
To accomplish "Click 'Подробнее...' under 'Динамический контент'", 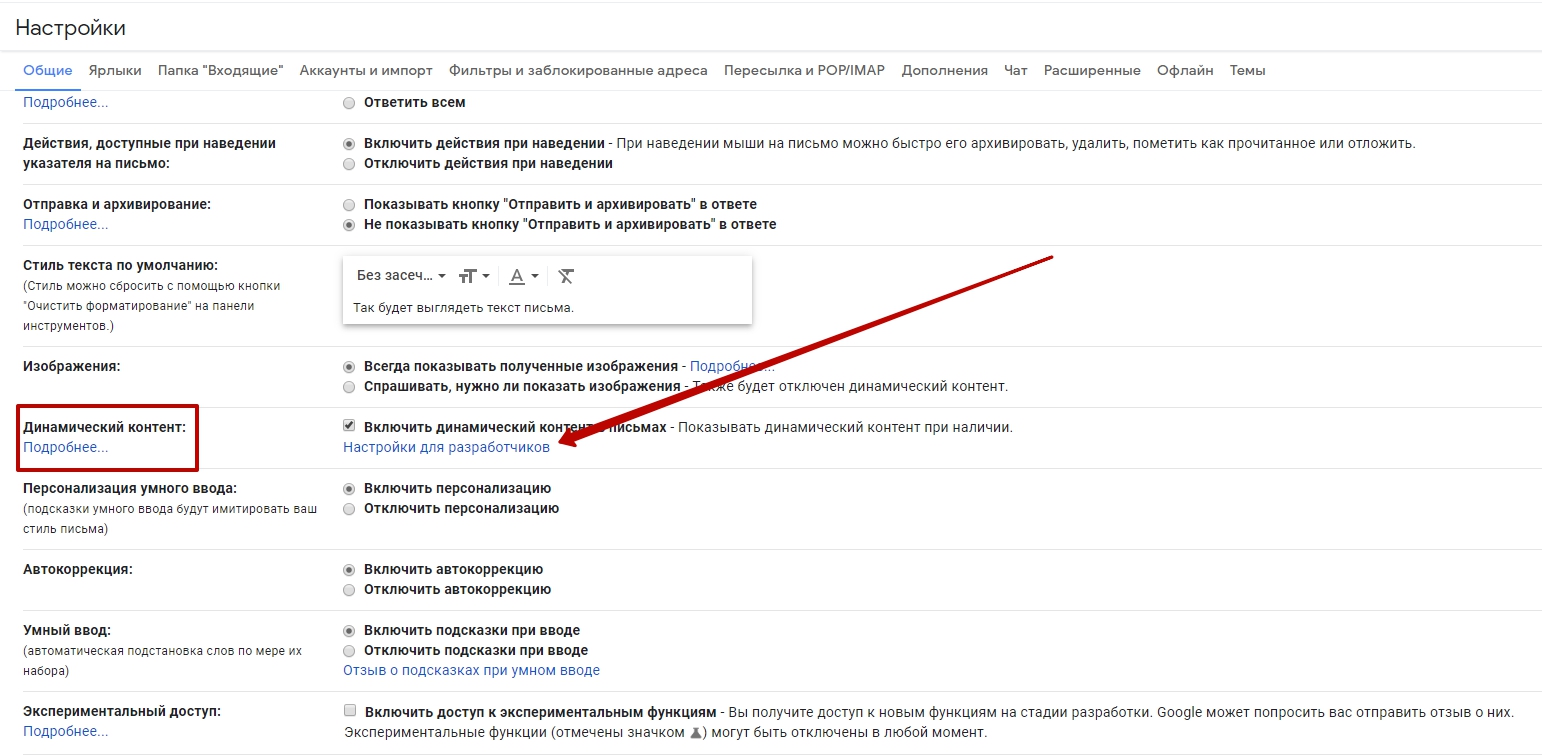I will coord(66,448).
